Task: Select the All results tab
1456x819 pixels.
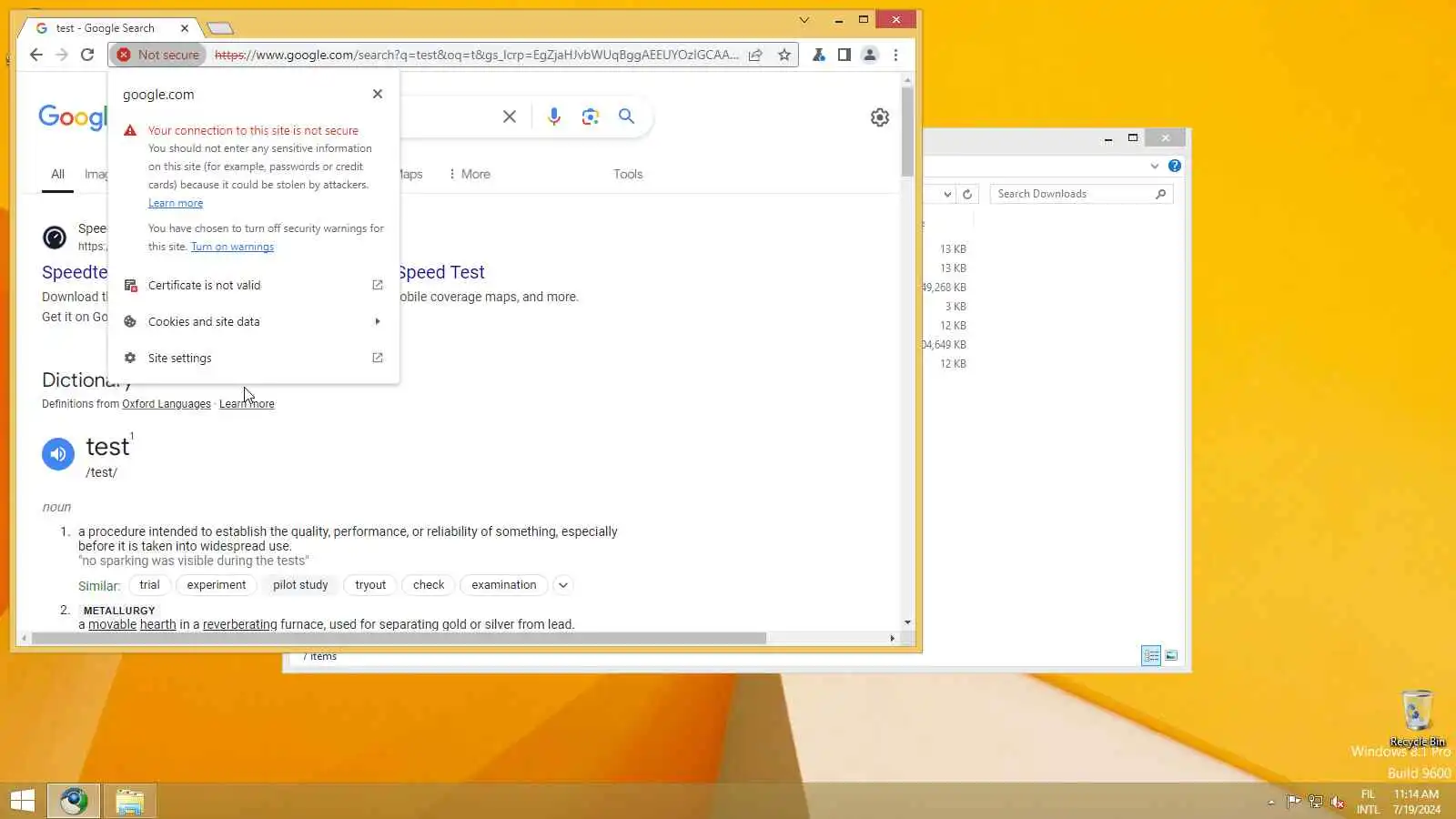Action: [57, 174]
